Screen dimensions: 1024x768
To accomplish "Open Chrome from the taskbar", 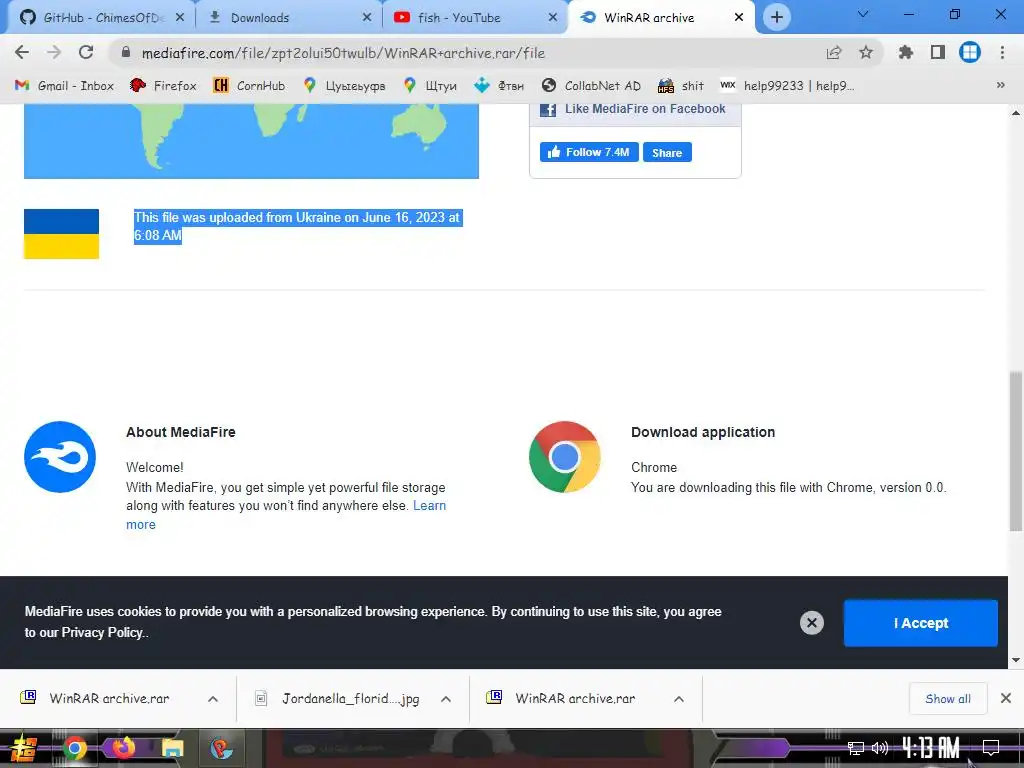I will coord(74,748).
